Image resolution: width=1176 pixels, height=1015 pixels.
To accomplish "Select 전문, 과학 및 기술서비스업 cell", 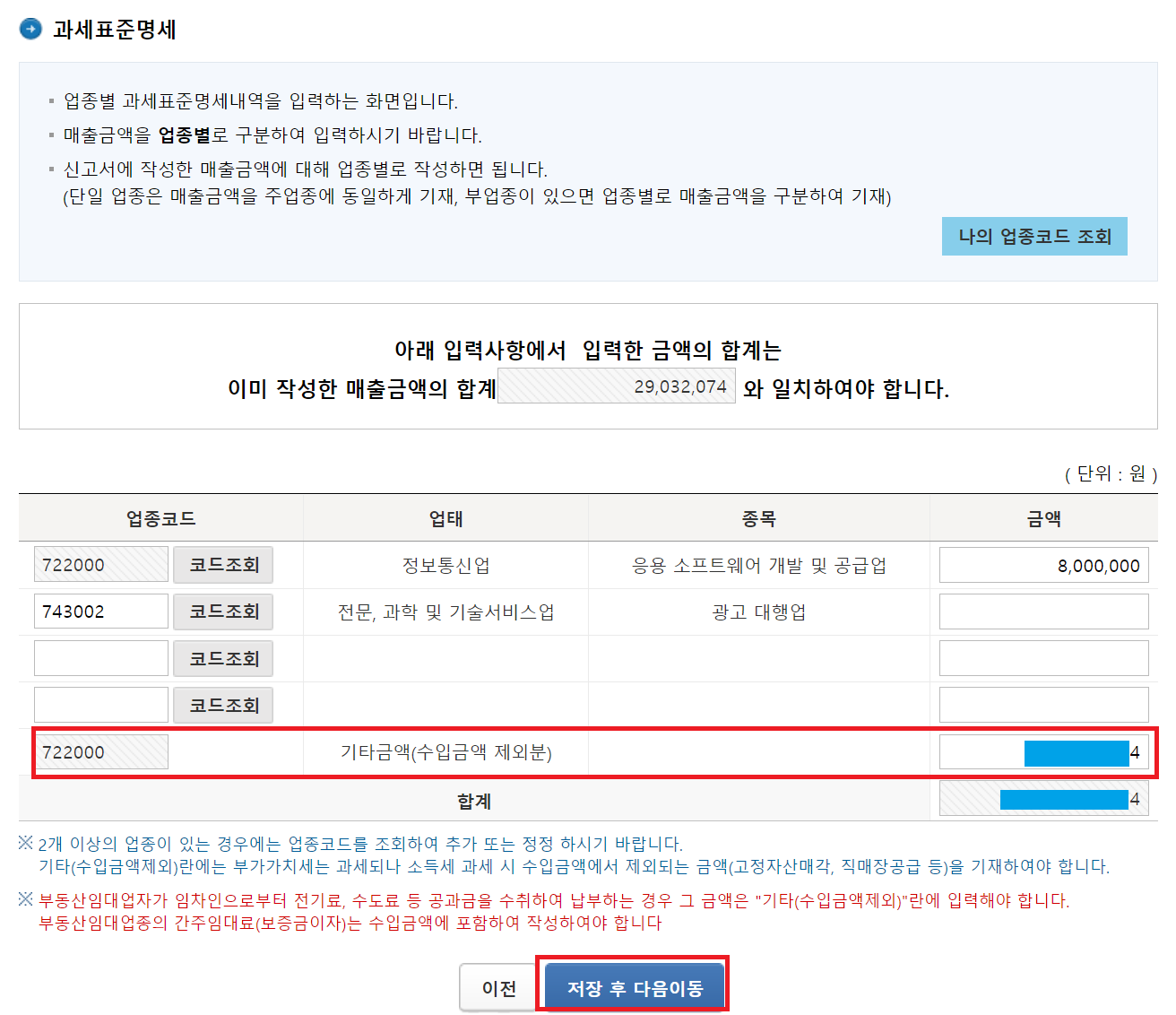I will click(x=445, y=612).
